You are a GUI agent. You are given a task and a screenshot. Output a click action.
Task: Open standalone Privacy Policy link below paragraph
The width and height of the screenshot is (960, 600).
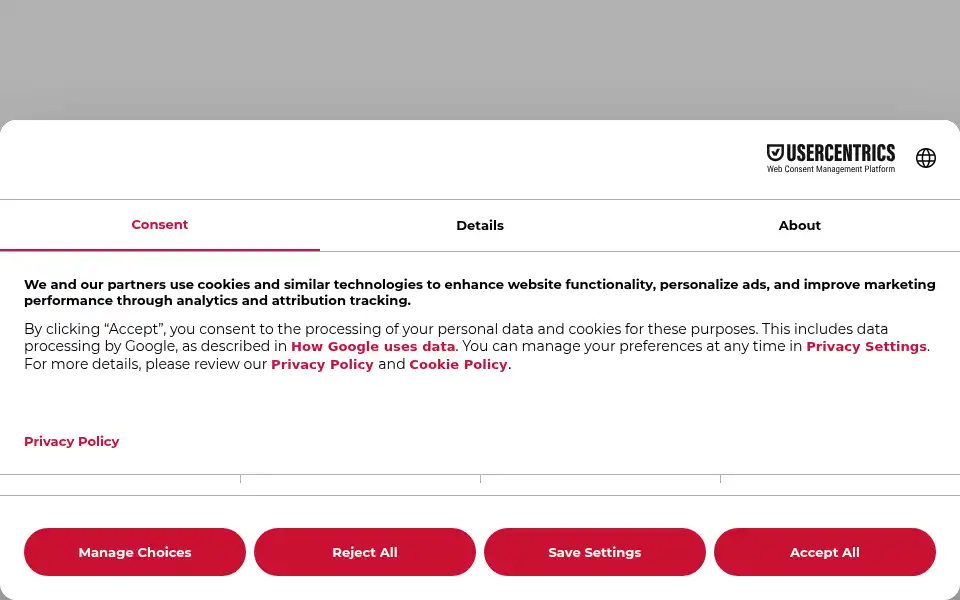[x=72, y=441]
